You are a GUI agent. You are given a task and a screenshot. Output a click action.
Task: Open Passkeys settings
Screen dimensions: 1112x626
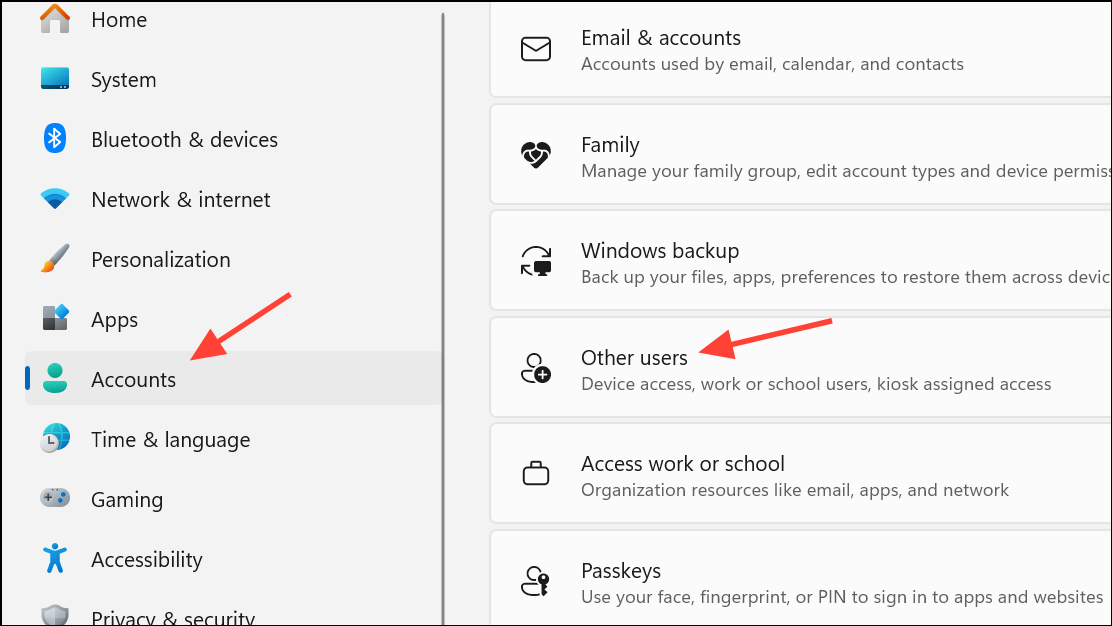pyautogui.click(x=801, y=579)
